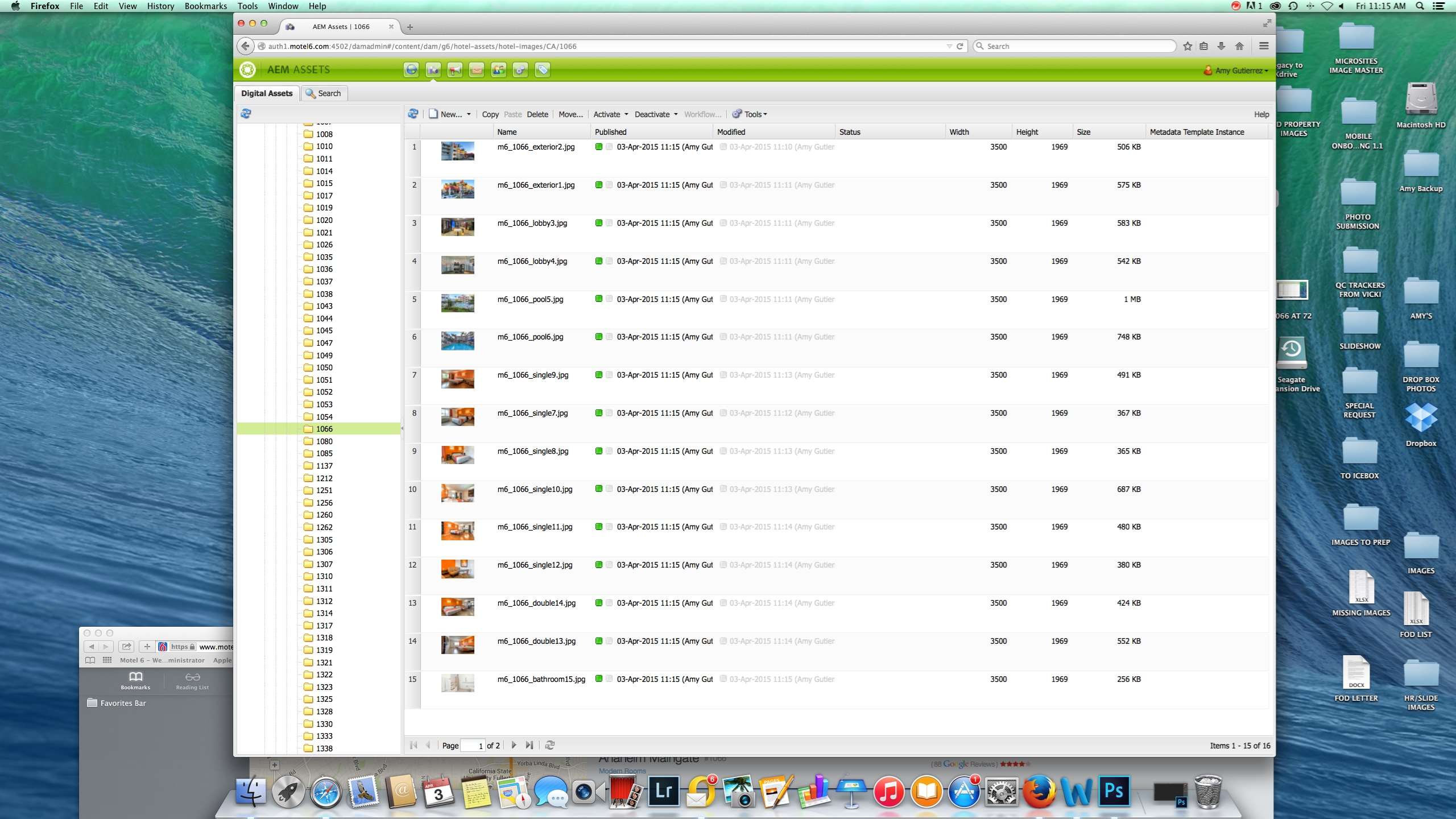Screen dimensions: 1456x819
Task: Open the Websites console icon
Action: [x=411, y=70]
